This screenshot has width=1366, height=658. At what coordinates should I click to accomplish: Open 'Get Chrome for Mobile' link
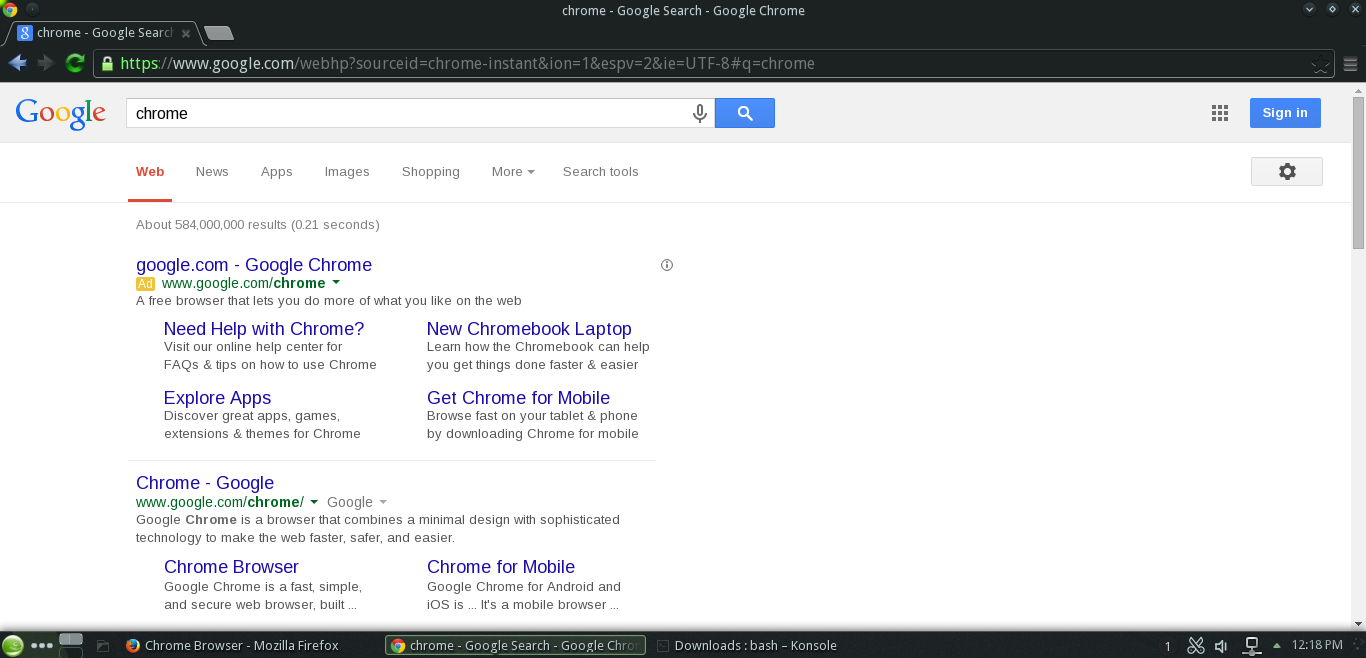point(518,398)
